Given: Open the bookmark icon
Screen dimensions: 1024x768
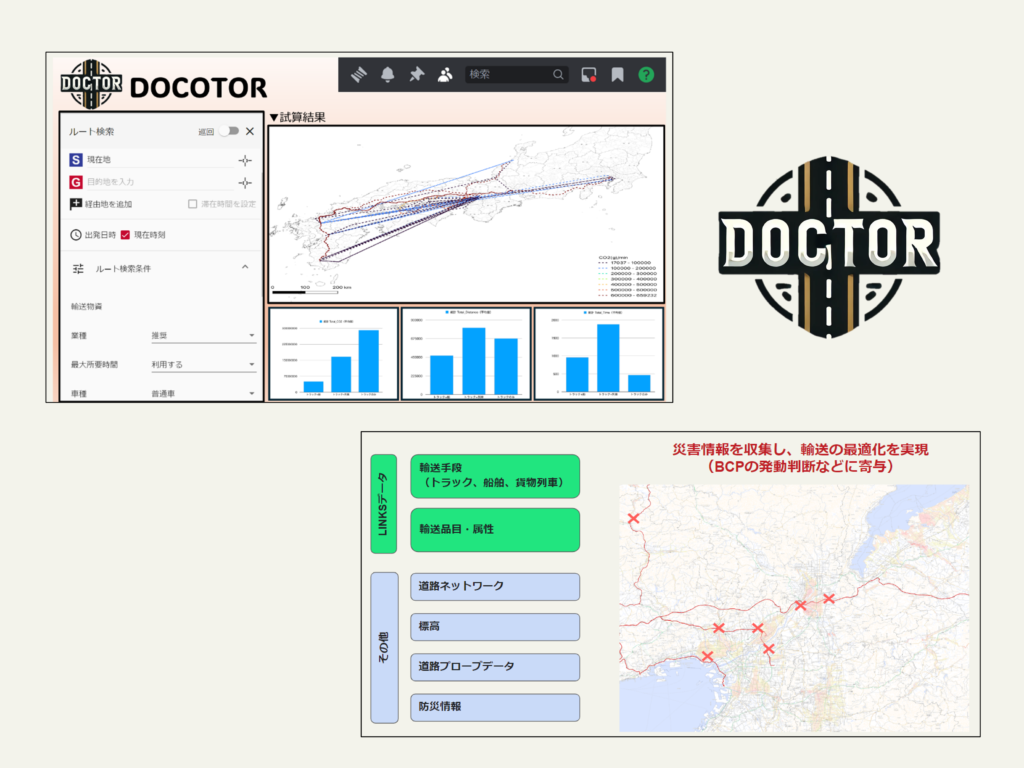Looking at the screenshot, I should point(617,75).
